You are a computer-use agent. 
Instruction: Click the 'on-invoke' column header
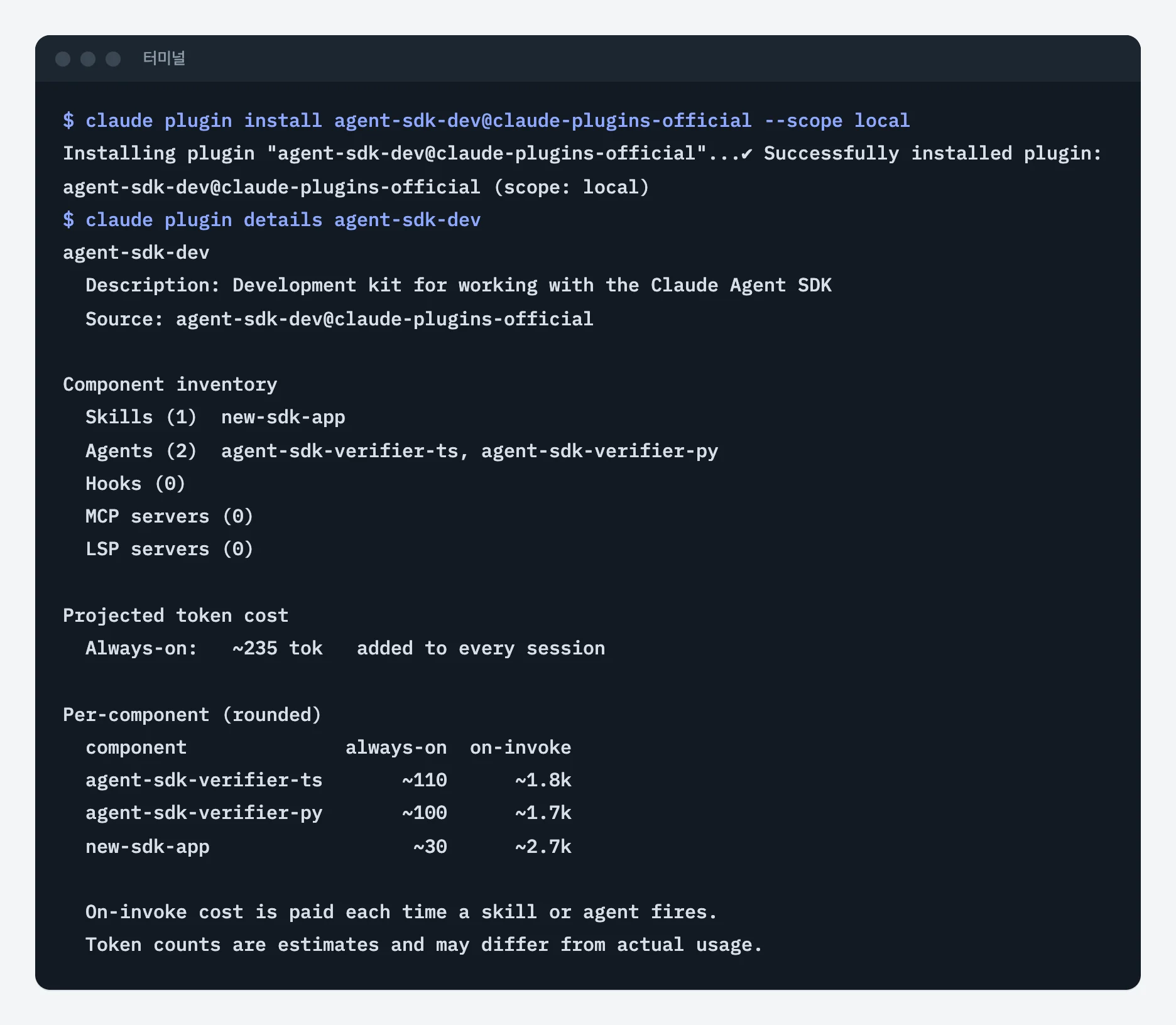[x=521, y=747]
